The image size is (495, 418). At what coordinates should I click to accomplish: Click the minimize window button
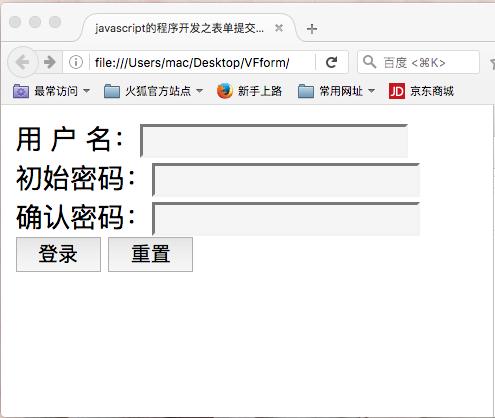pyautogui.click(x=35, y=22)
